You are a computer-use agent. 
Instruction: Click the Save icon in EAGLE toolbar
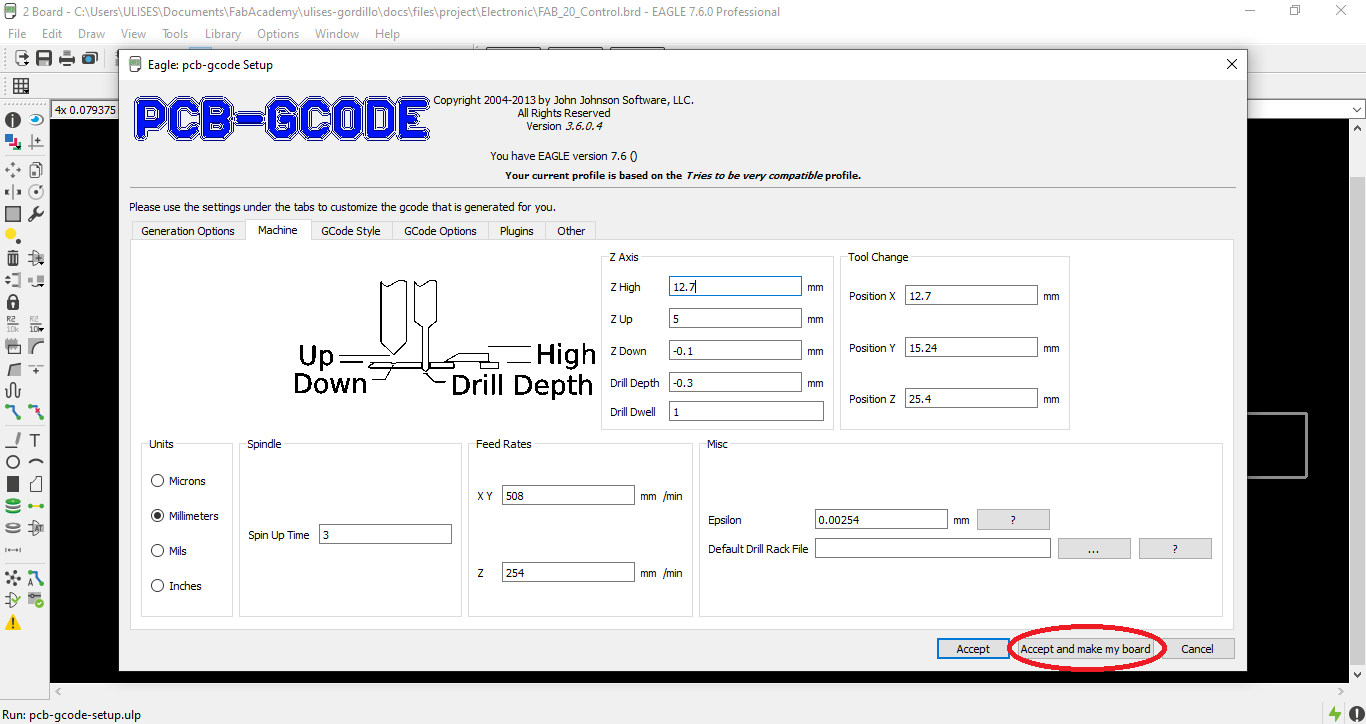[44, 58]
